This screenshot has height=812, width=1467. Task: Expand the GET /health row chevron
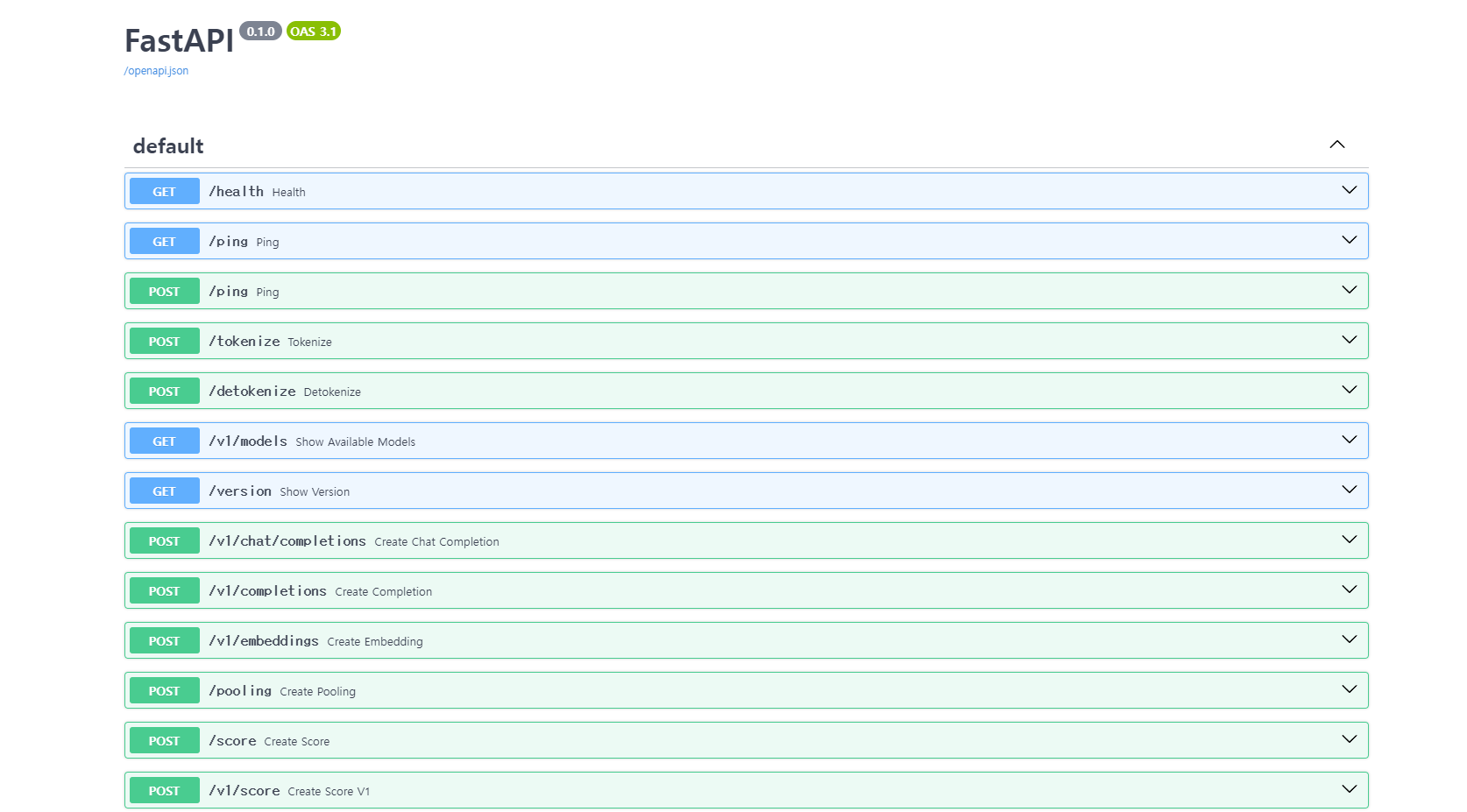coord(1349,190)
